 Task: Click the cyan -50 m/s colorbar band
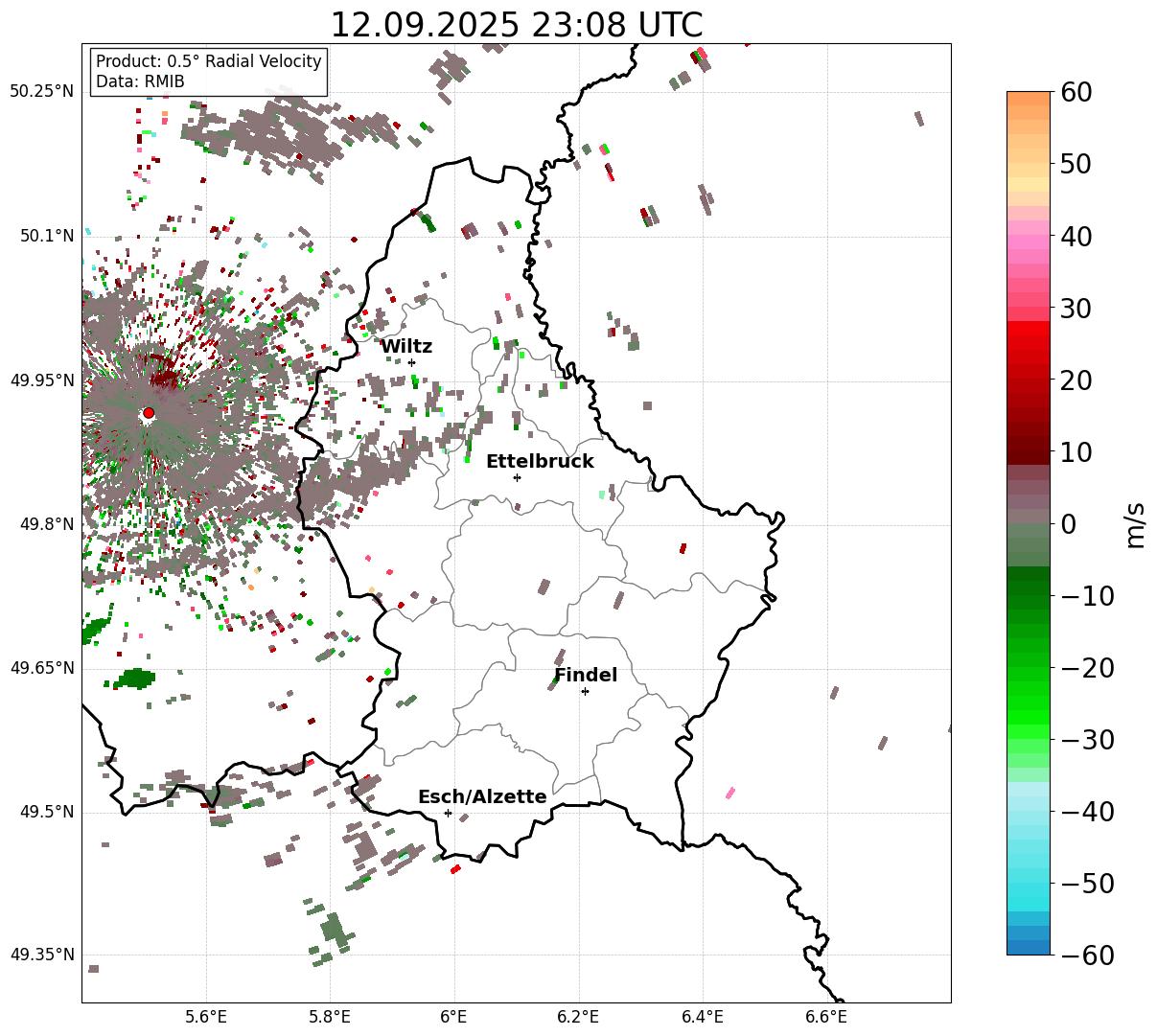coord(1029,883)
